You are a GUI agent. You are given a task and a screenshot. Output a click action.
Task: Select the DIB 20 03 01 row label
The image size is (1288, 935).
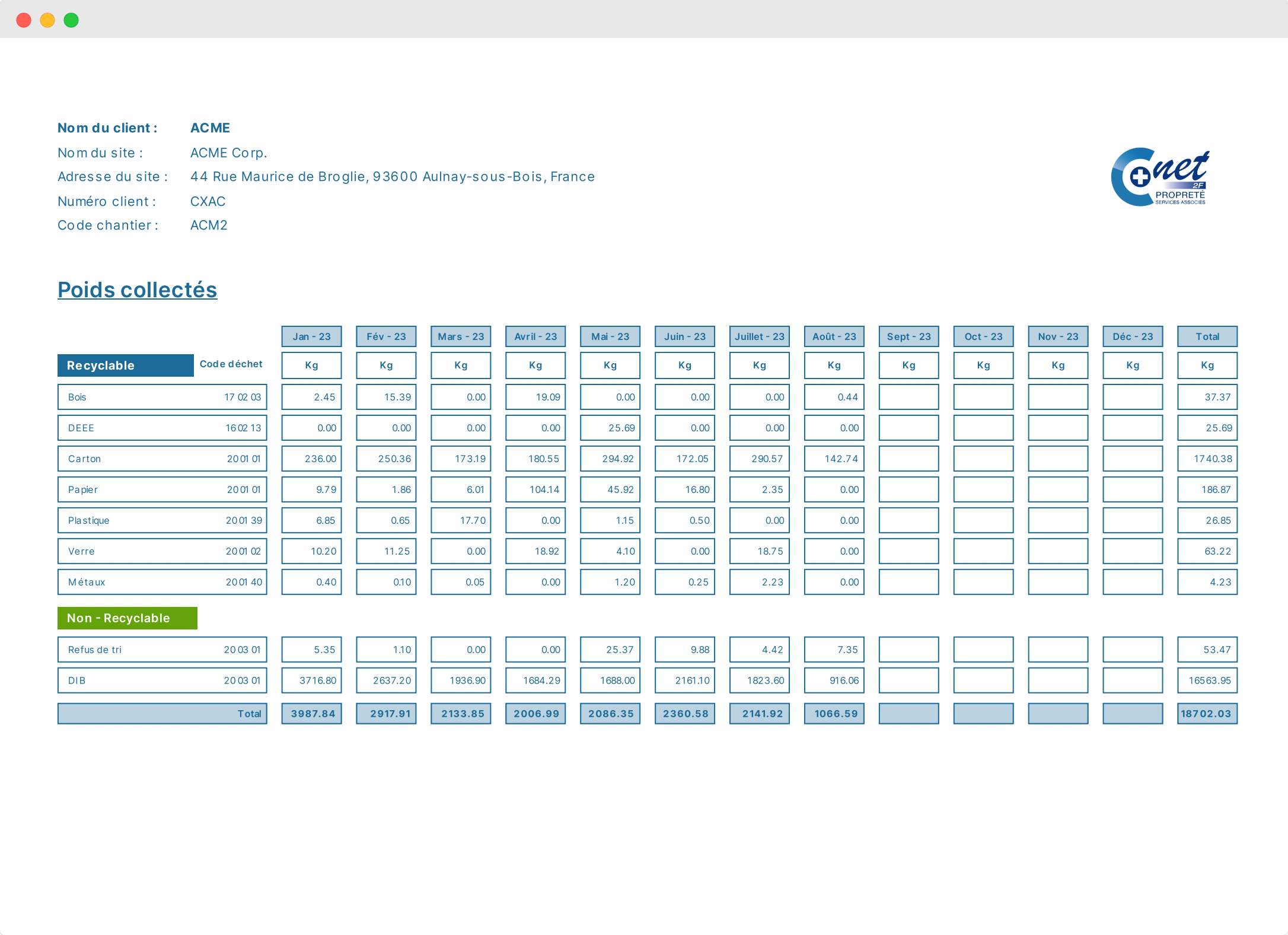[x=162, y=680]
